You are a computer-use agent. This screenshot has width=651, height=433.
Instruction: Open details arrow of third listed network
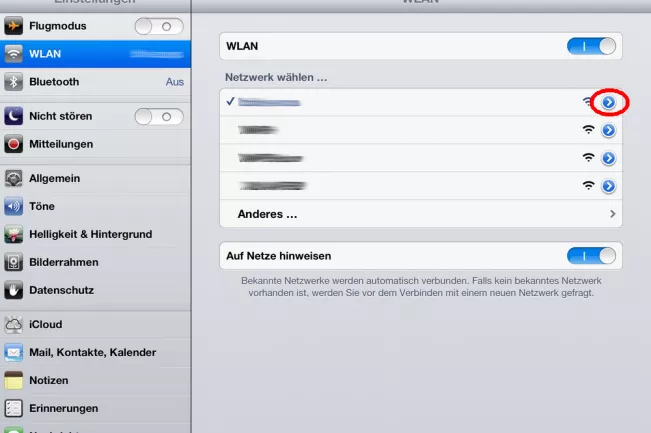point(609,158)
